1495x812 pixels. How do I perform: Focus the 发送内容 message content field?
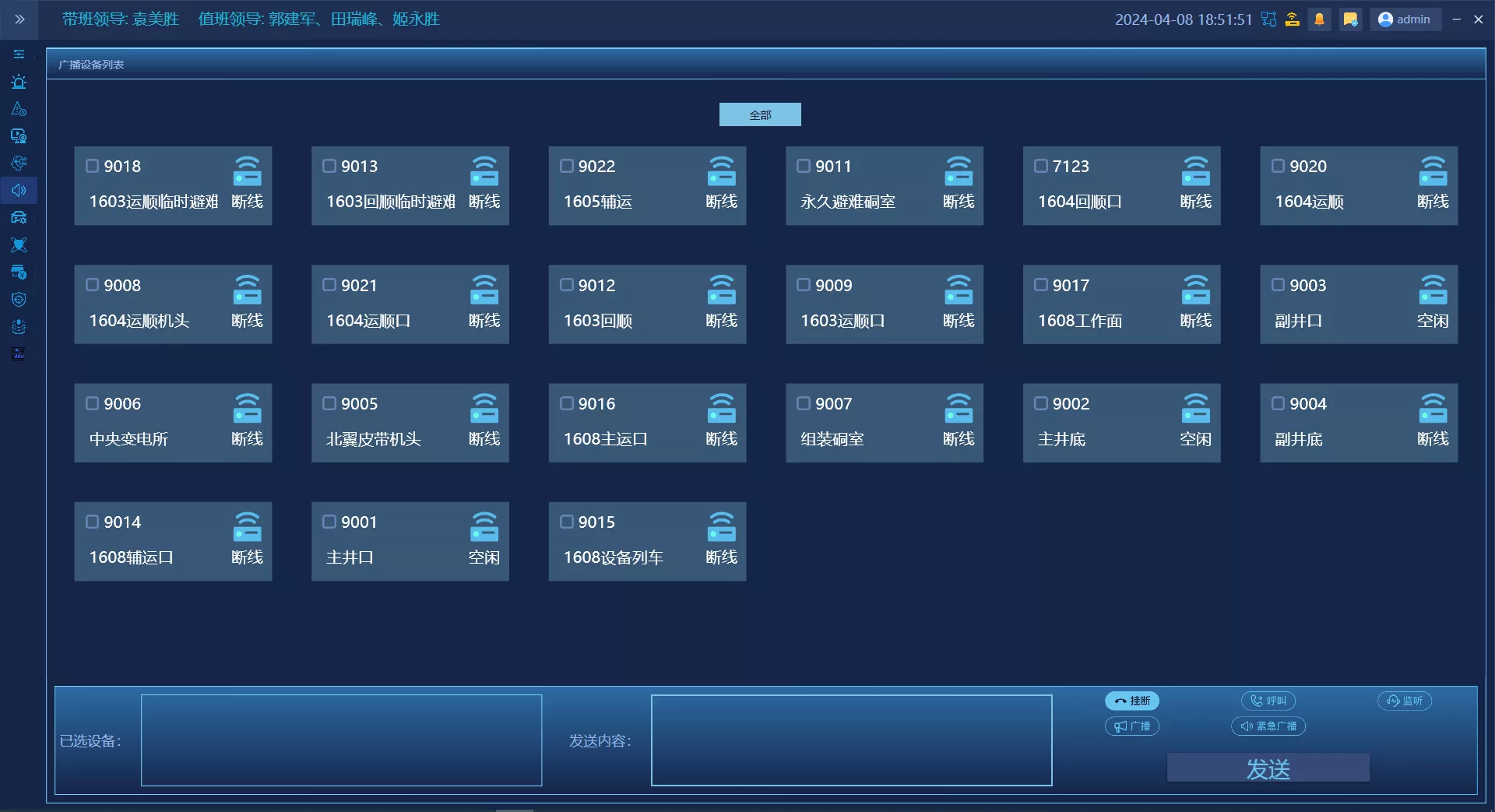click(852, 740)
